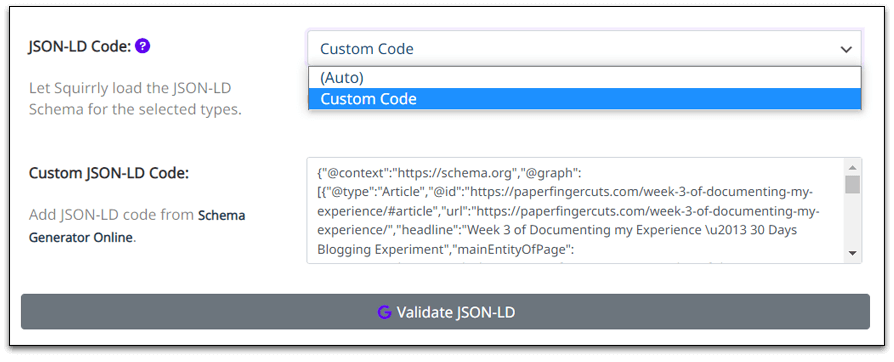Open the Schema Generator Online link
Screen dimensions: 894x362
[x=137, y=226]
